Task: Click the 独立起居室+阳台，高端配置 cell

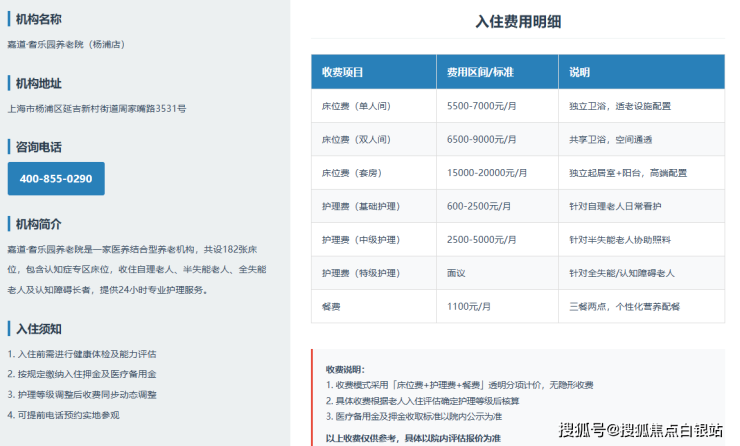Action: [641, 173]
